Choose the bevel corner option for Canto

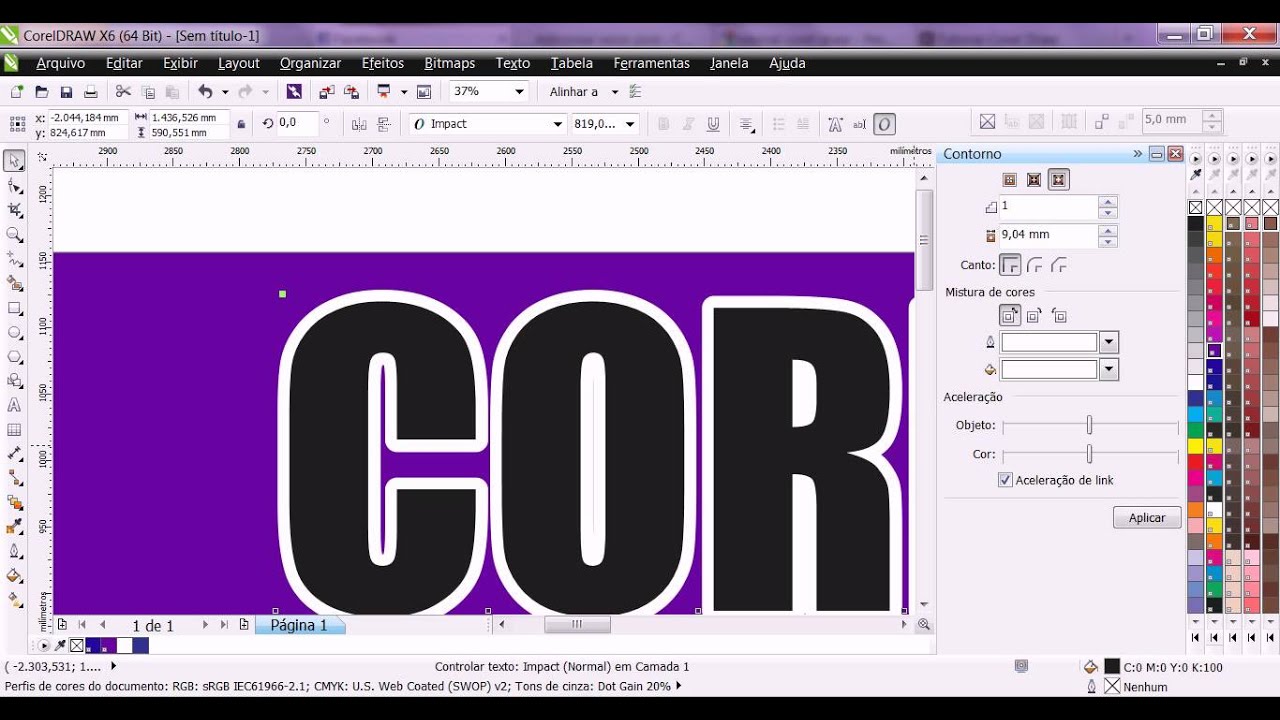1059,265
